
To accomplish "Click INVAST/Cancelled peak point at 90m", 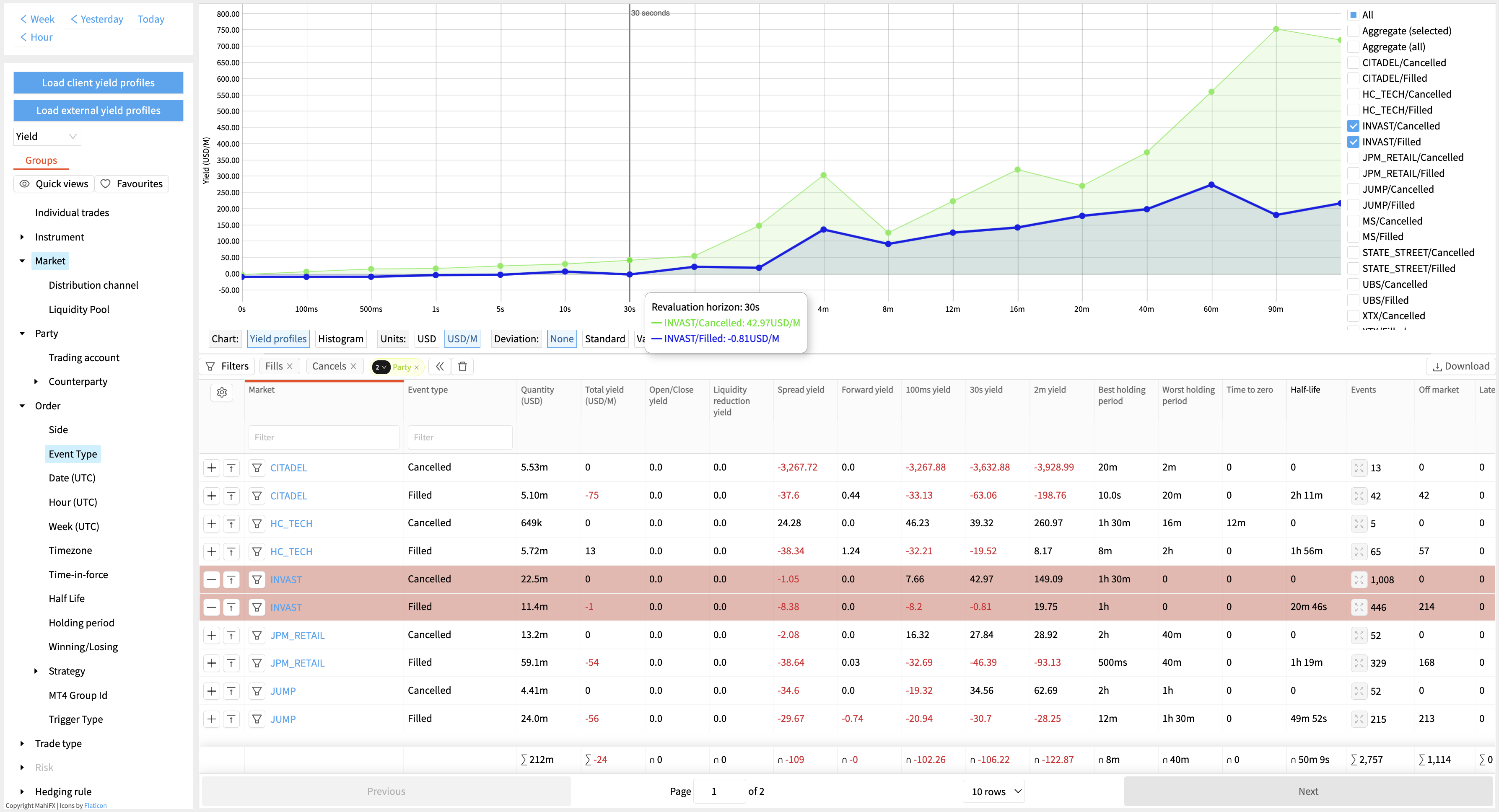I will pyautogui.click(x=1276, y=29).
